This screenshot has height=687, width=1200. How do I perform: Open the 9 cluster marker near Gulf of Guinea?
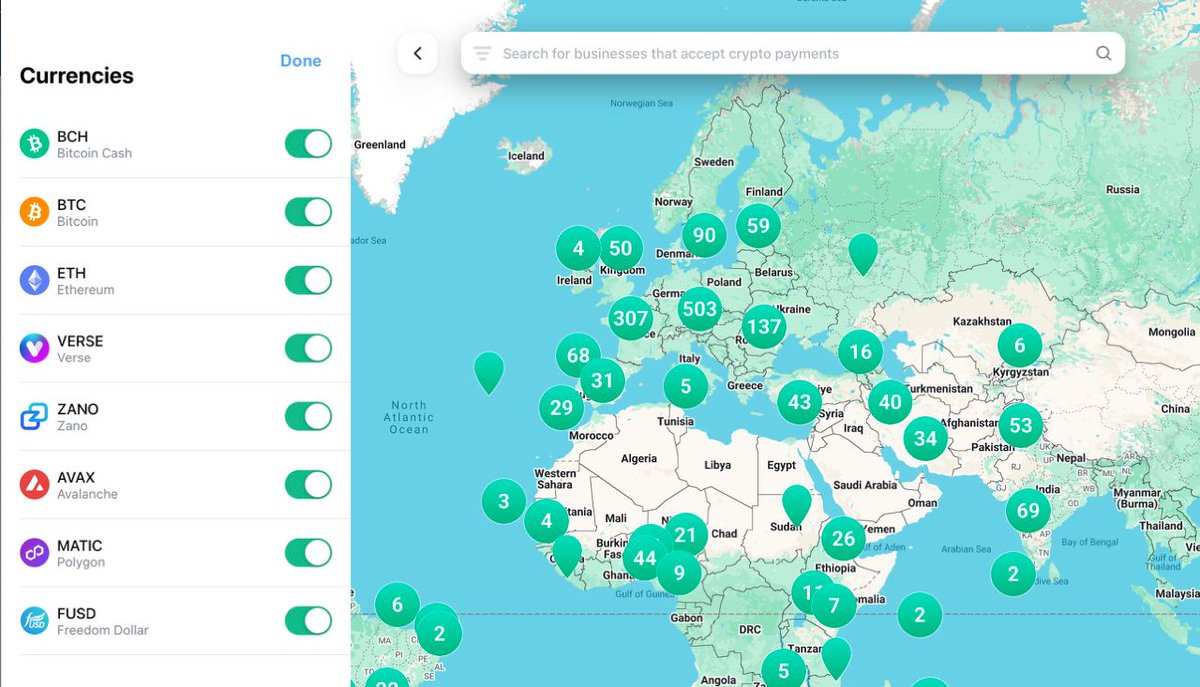(x=679, y=573)
